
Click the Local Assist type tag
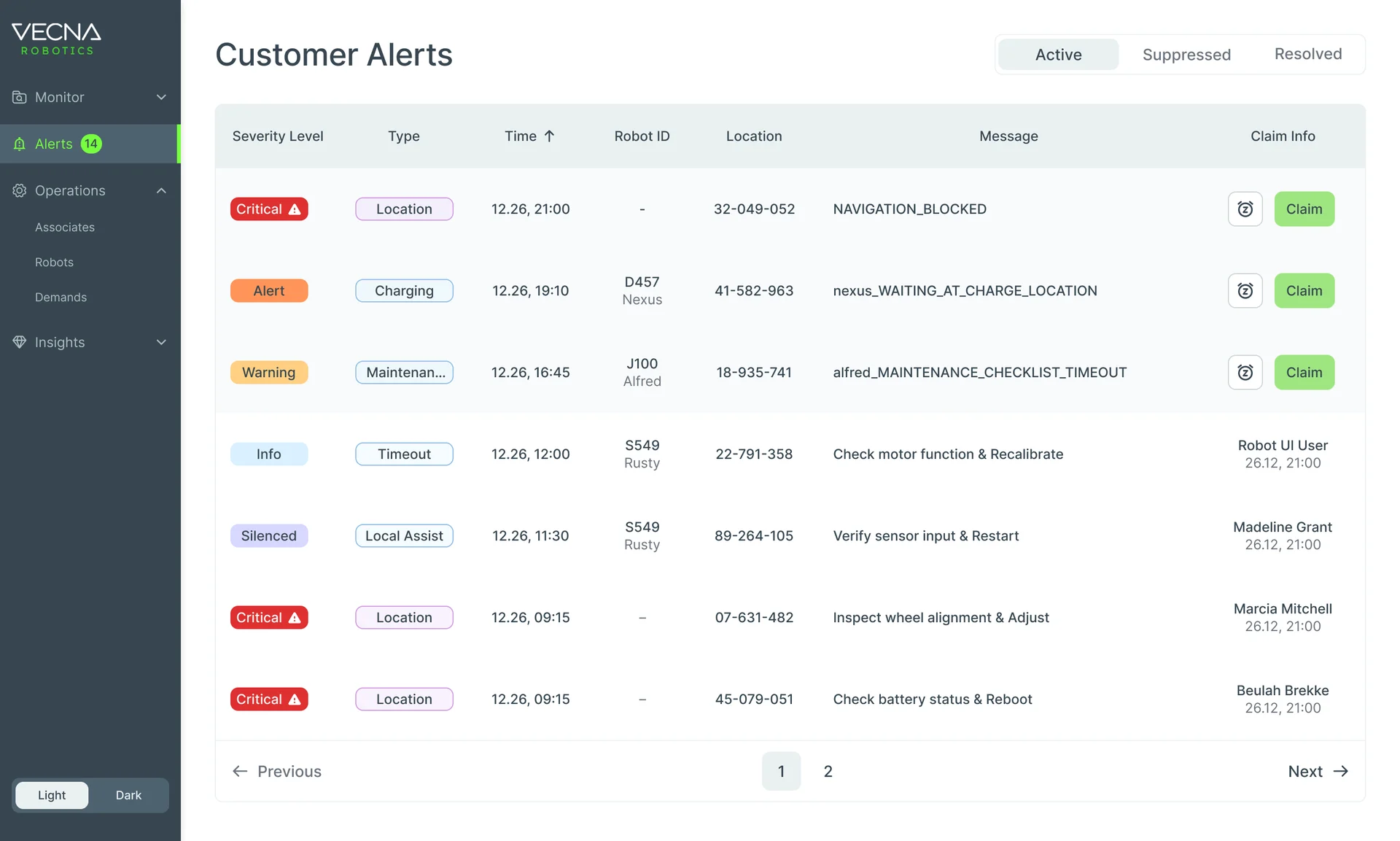404,536
